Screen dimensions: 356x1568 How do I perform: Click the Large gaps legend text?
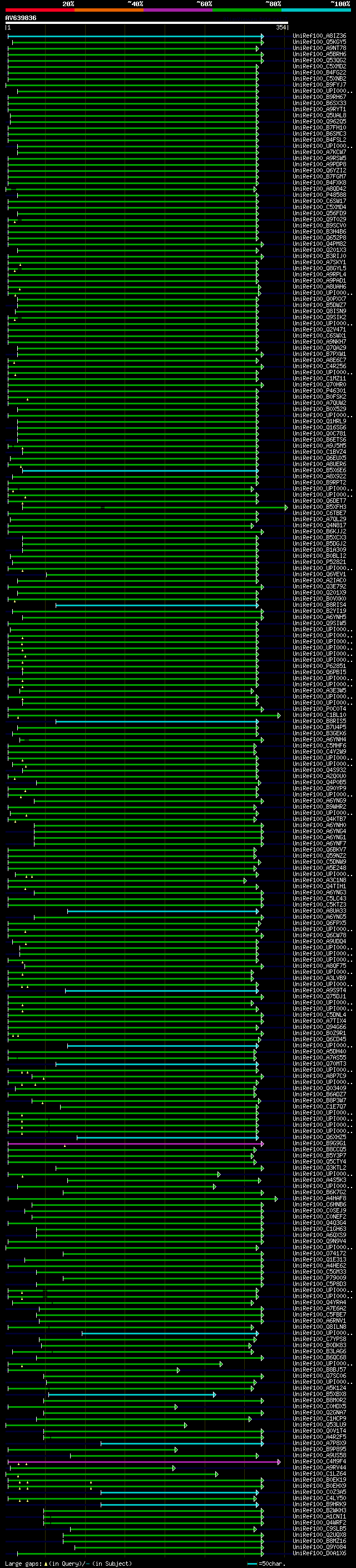(x=68, y=1564)
